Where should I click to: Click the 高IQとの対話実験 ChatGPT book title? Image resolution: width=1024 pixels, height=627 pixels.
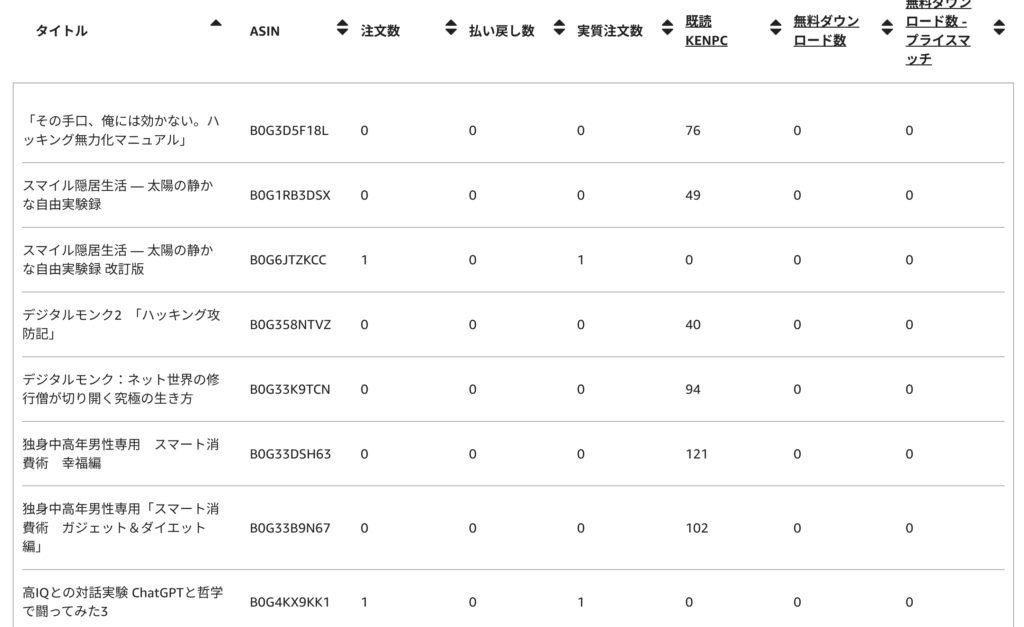point(122,602)
